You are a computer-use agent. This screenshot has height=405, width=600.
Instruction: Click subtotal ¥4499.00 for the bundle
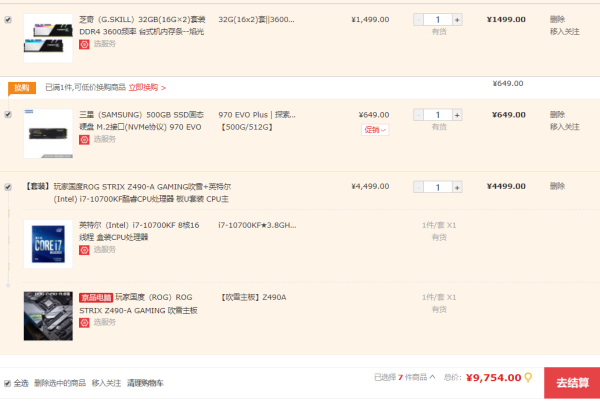click(506, 186)
